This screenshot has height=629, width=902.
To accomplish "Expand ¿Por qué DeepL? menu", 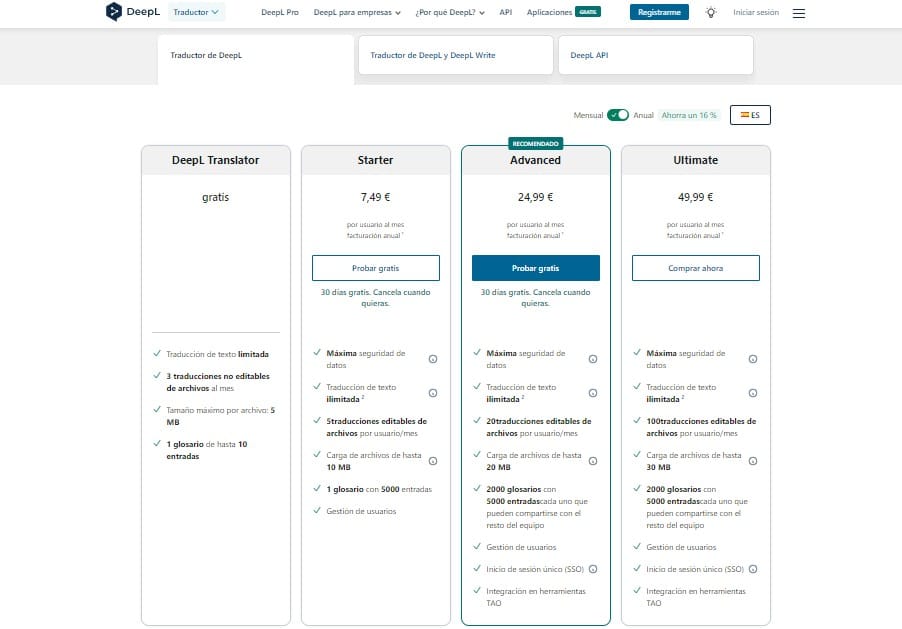I will tap(450, 12).
